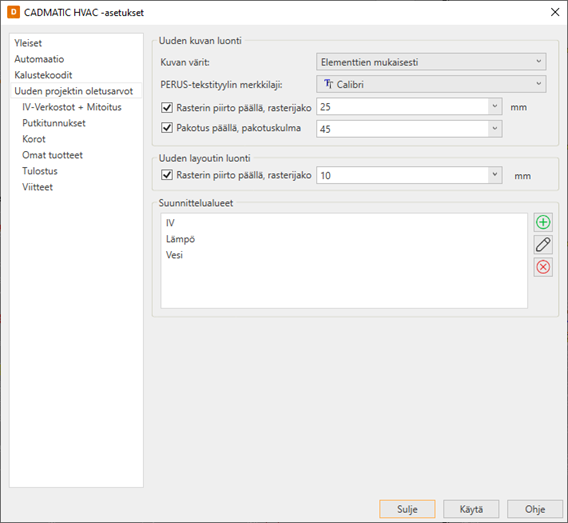568x523 pixels.
Task: Open IV-Verkostot + Mitoitus settings
Action: point(72,107)
